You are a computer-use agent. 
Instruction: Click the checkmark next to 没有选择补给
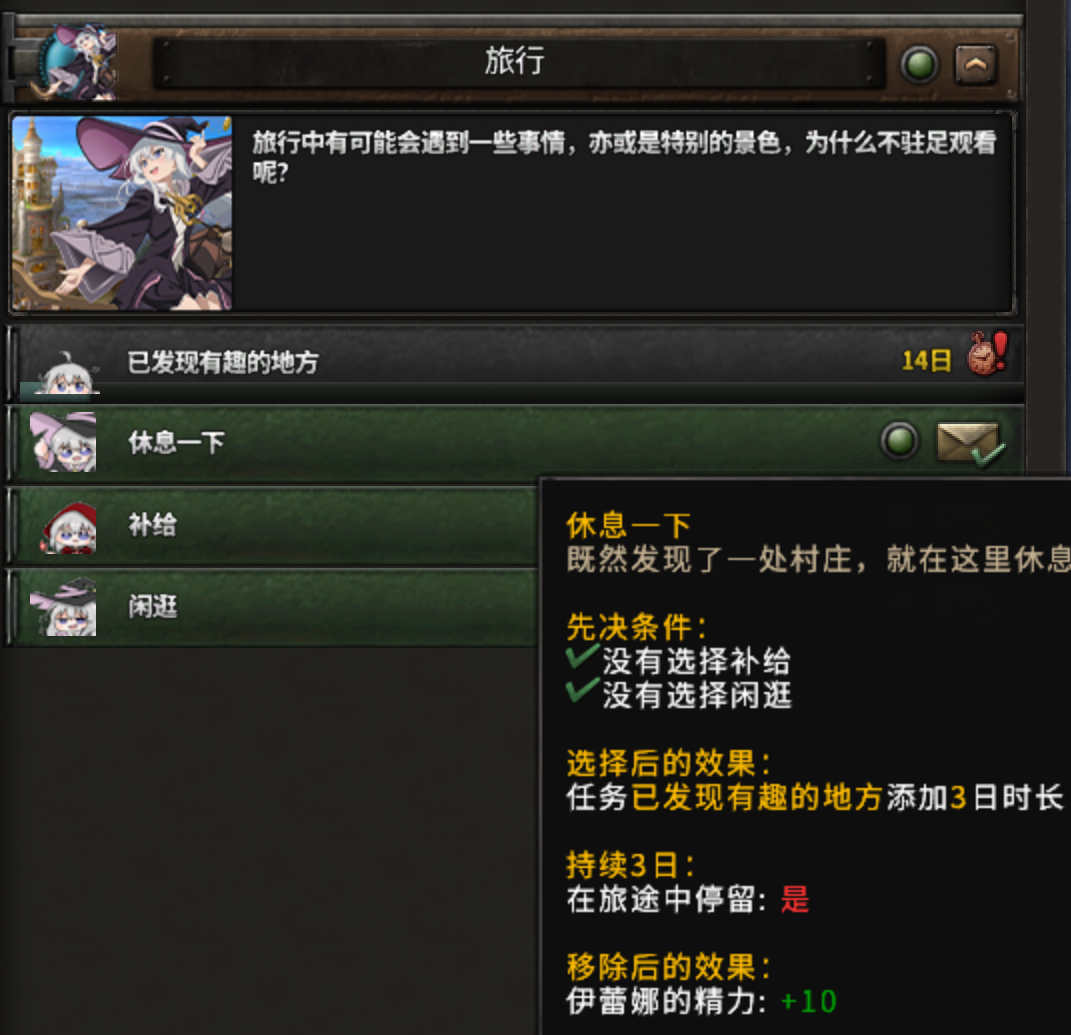click(x=582, y=657)
